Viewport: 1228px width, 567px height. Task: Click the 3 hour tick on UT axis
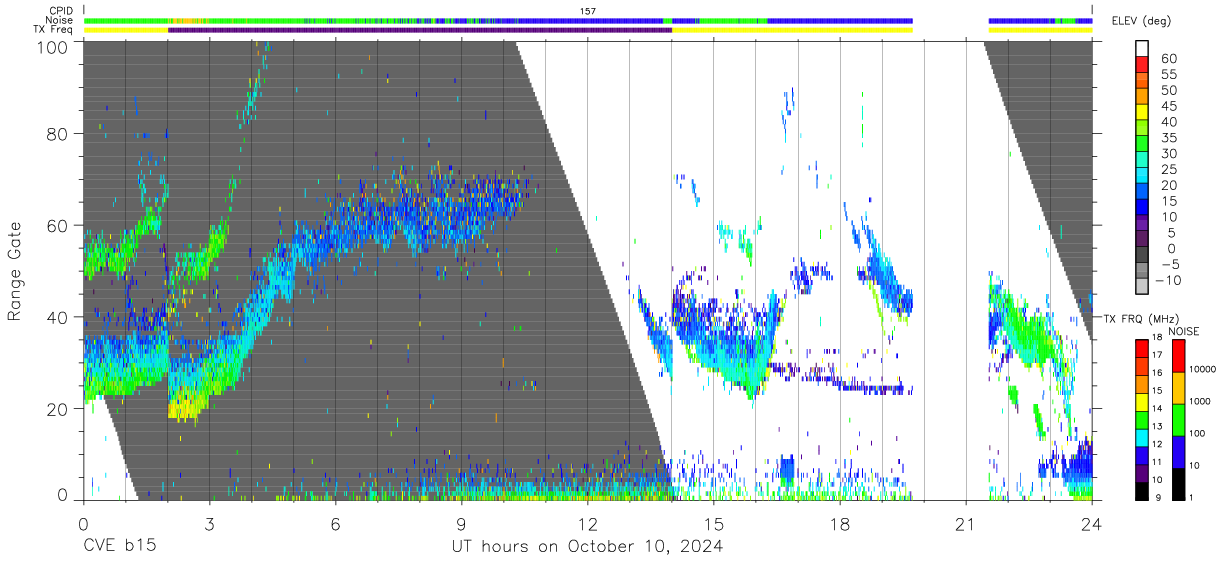(x=209, y=523)
